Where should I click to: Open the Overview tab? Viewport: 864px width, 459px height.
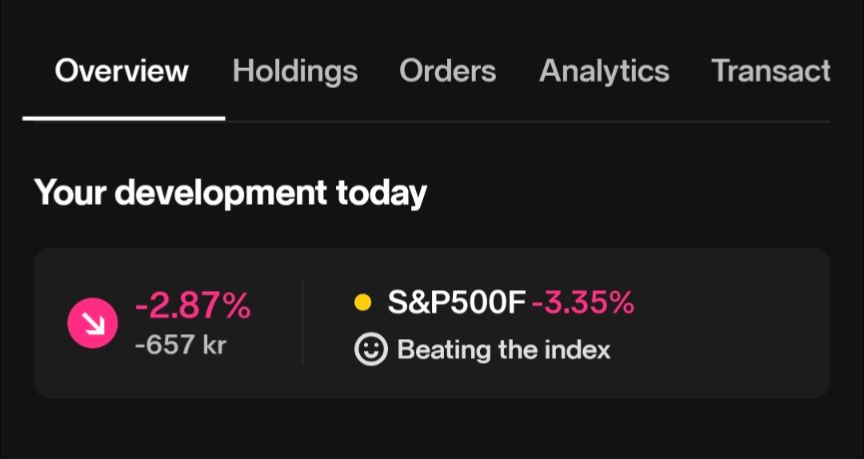122,71
